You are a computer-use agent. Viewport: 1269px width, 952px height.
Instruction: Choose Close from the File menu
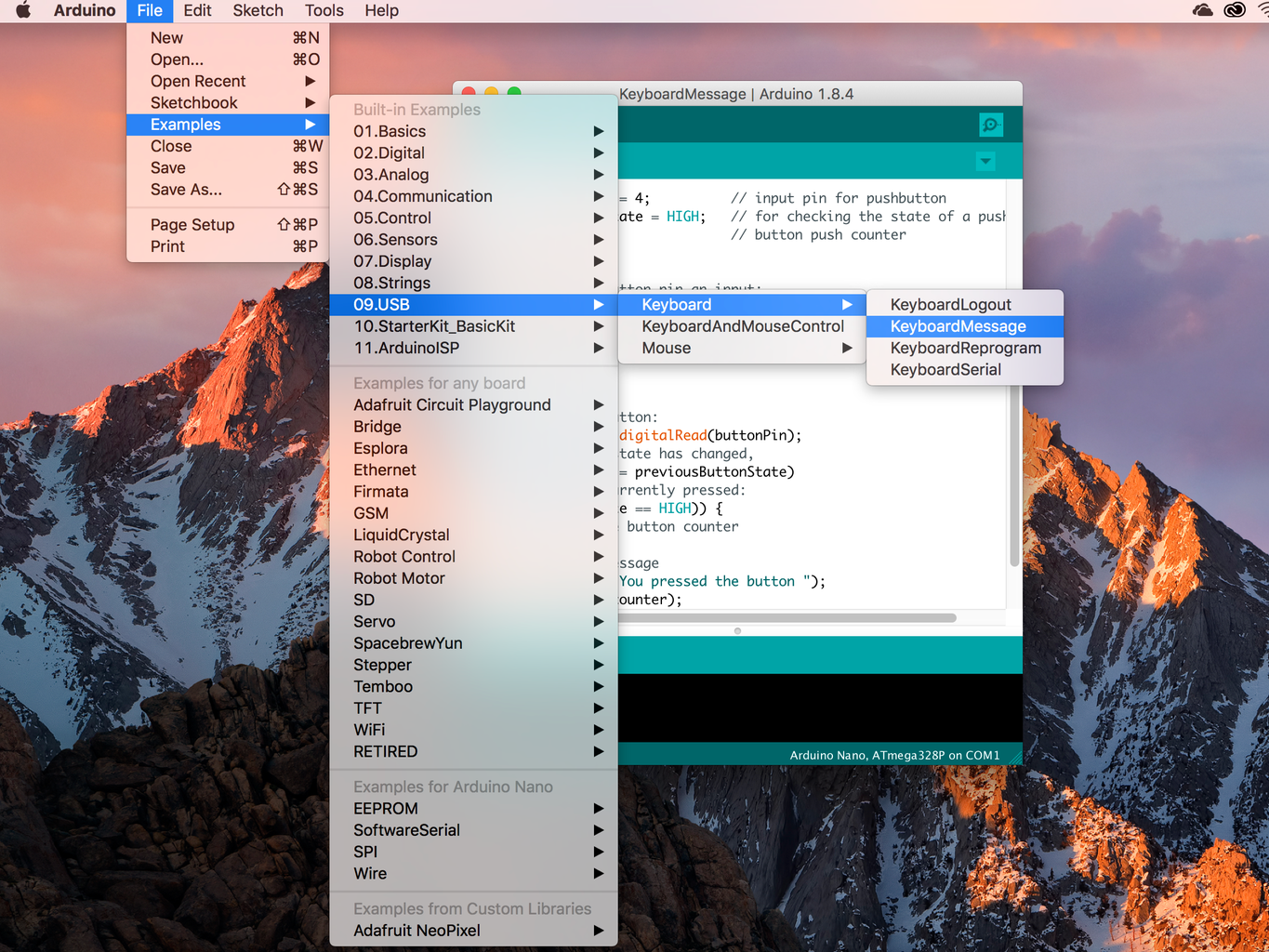pos(228,146)
